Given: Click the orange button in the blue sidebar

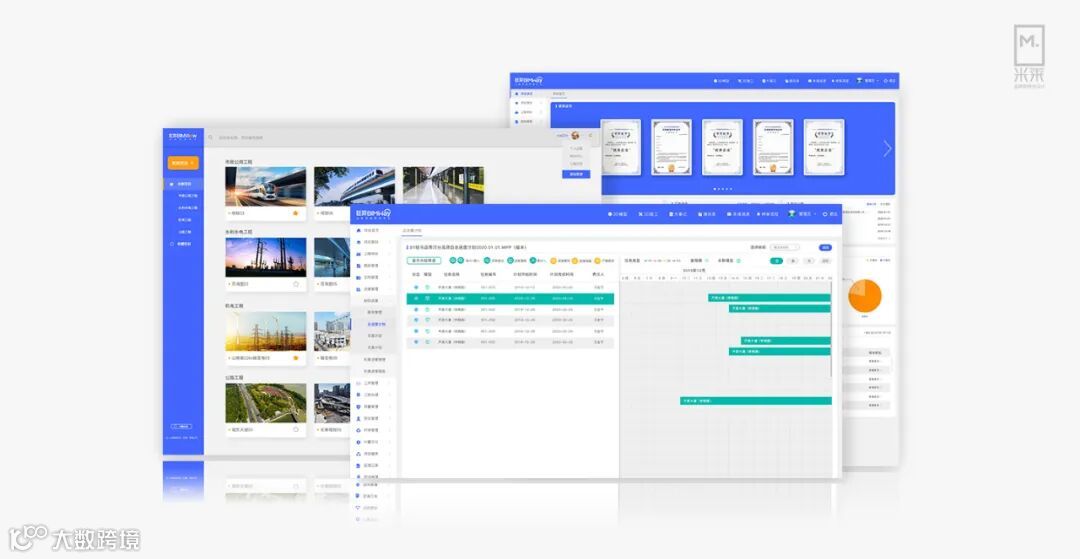Looking at the screenshot, I should [x=183, y=163].
